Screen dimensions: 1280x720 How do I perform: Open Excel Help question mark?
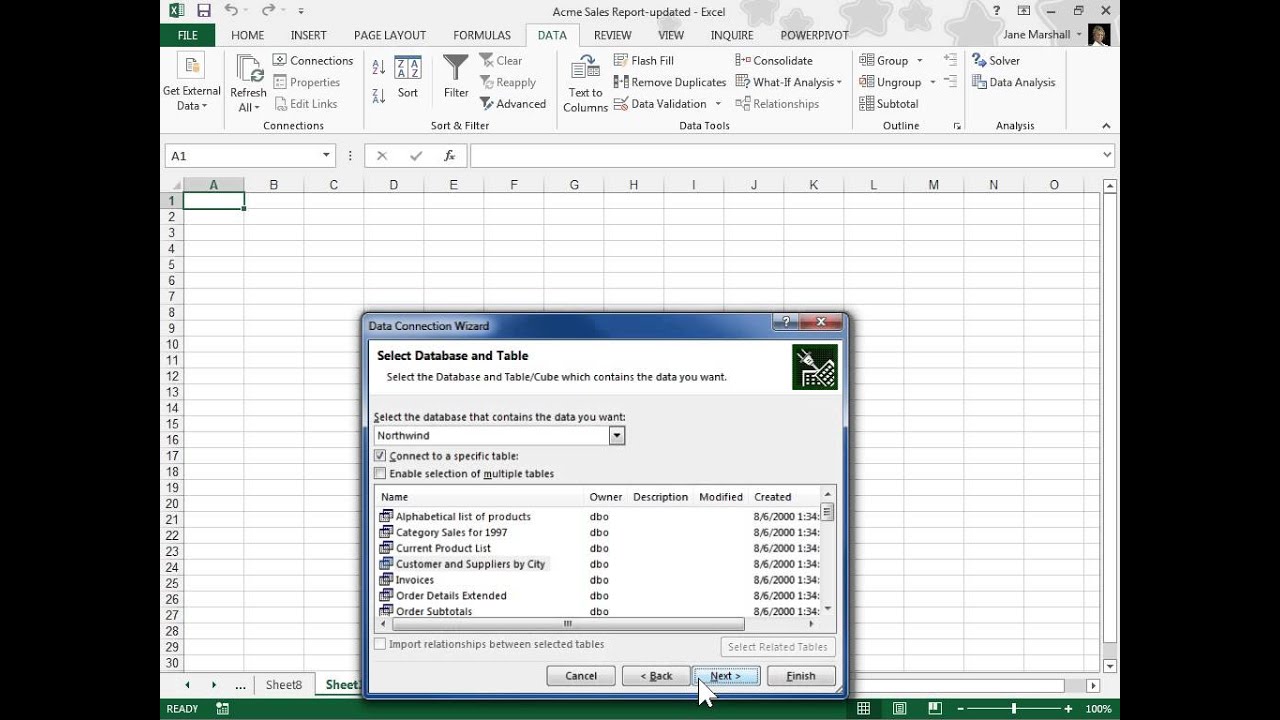click(x=997, y=11)
